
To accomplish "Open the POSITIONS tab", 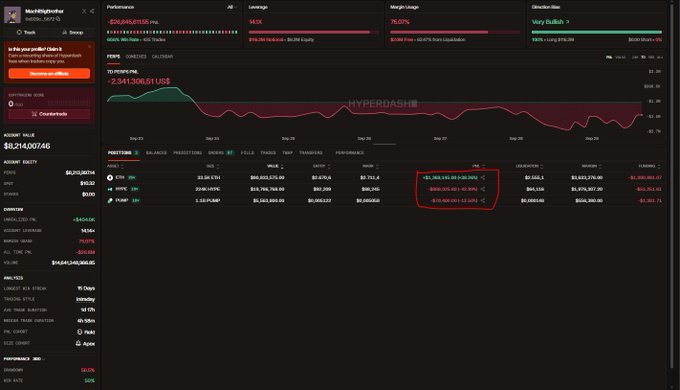I will point(123,153).
